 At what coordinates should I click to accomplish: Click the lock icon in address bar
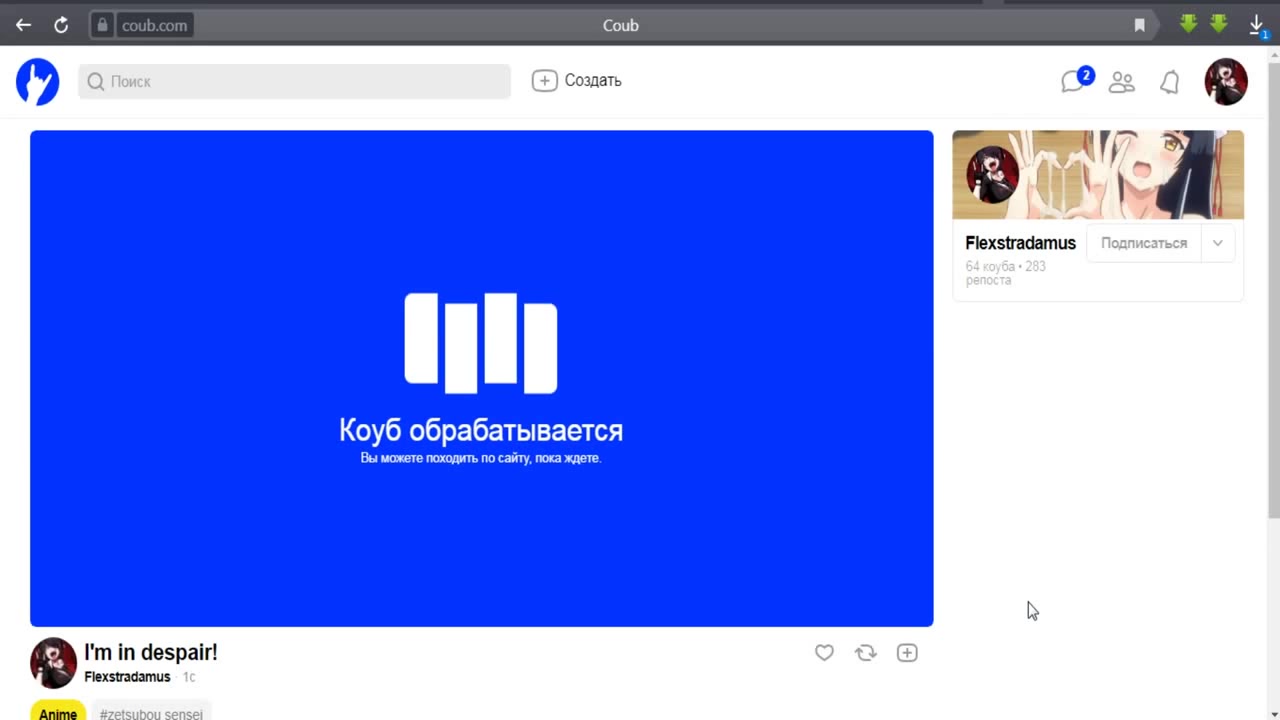point(102,25)
